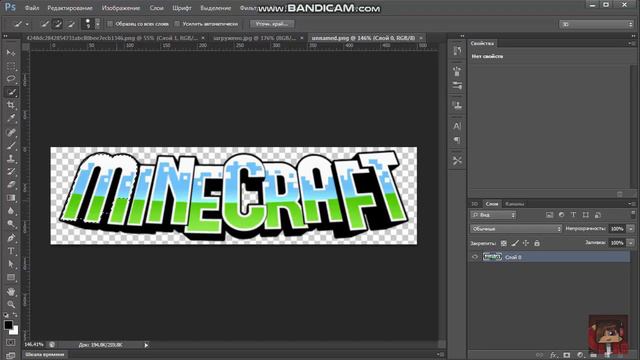Open the Clone Source panel icon
640x360 pixels.
point(457,105)
